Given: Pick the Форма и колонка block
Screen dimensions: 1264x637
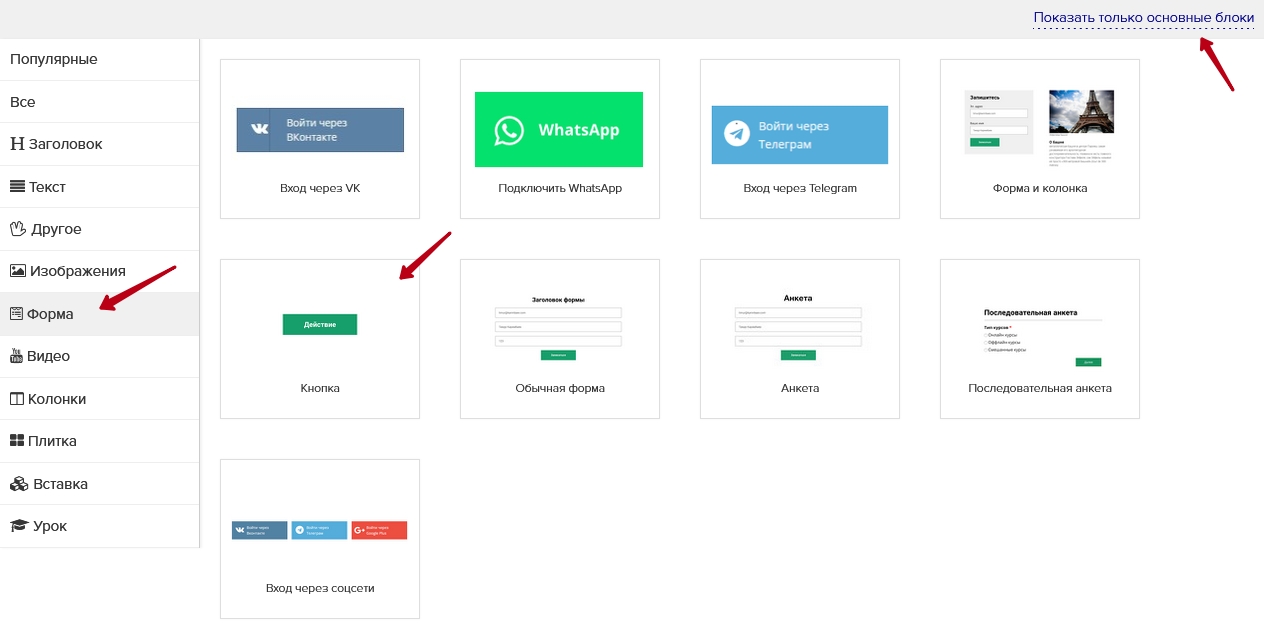Looking at the screenshot, I should (1040, 139).
